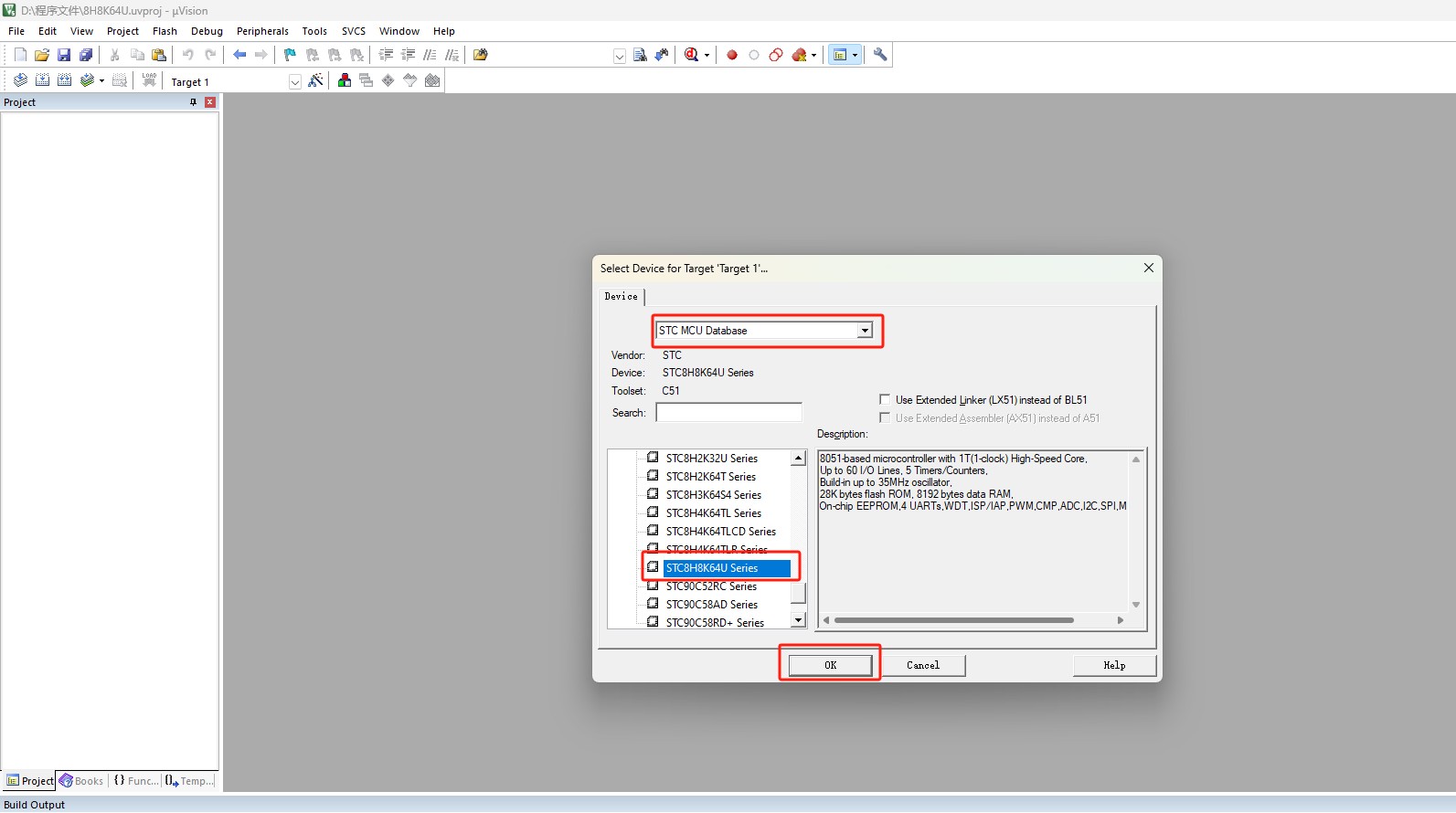Click the Indent selection icon

point(386,55)
